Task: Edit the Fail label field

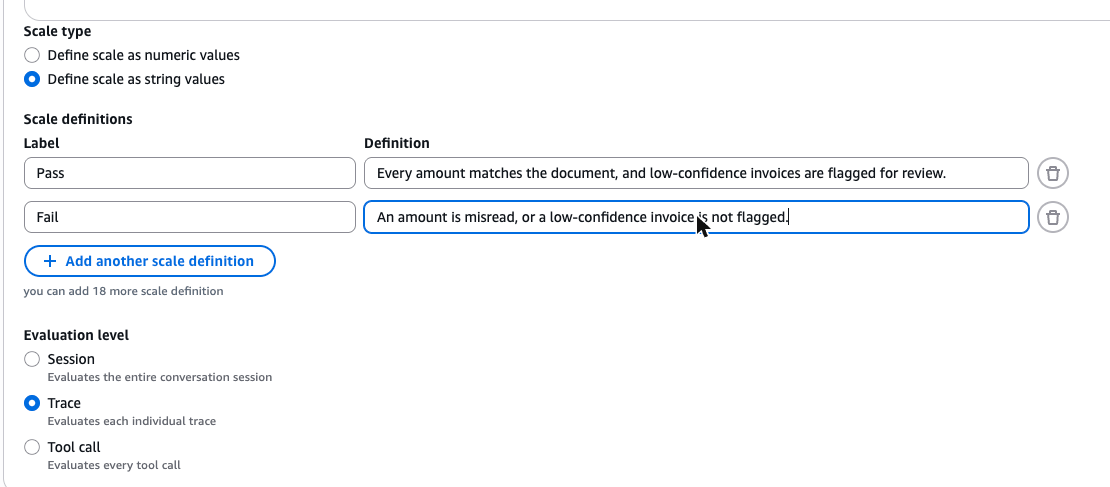Action: click(x=190, y=217)
